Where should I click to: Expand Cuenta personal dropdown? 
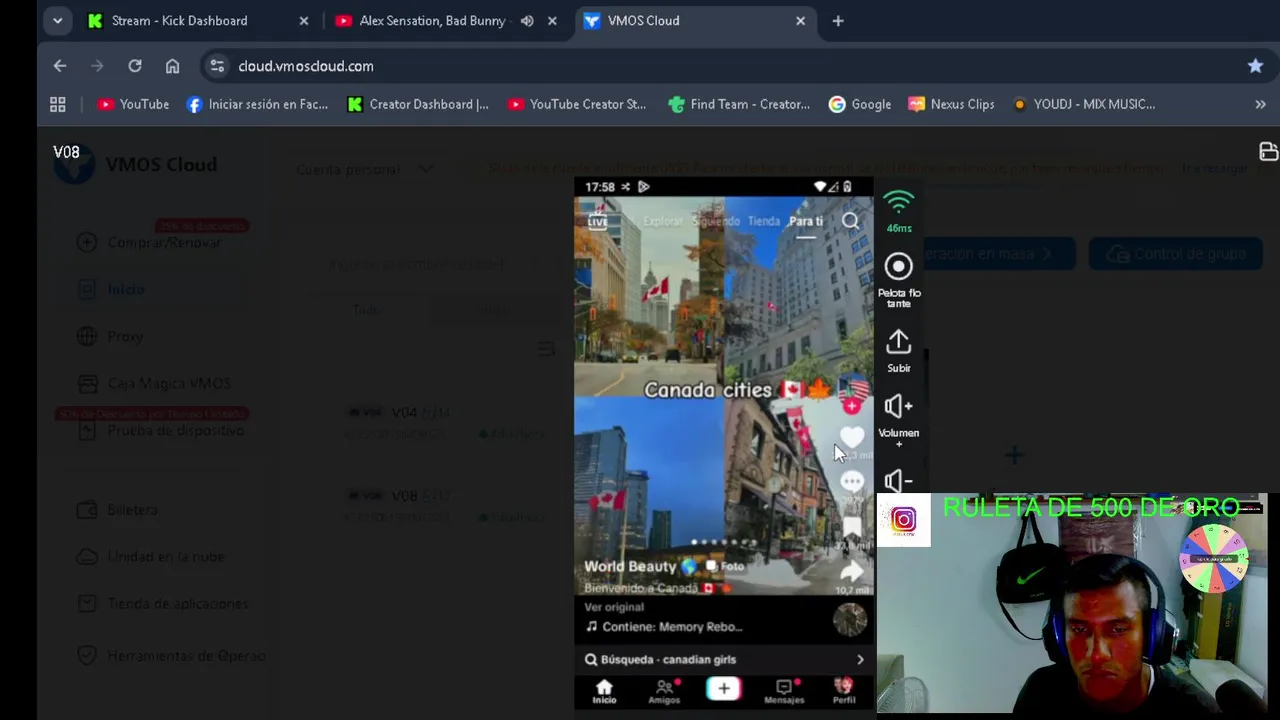pos(365,169)
